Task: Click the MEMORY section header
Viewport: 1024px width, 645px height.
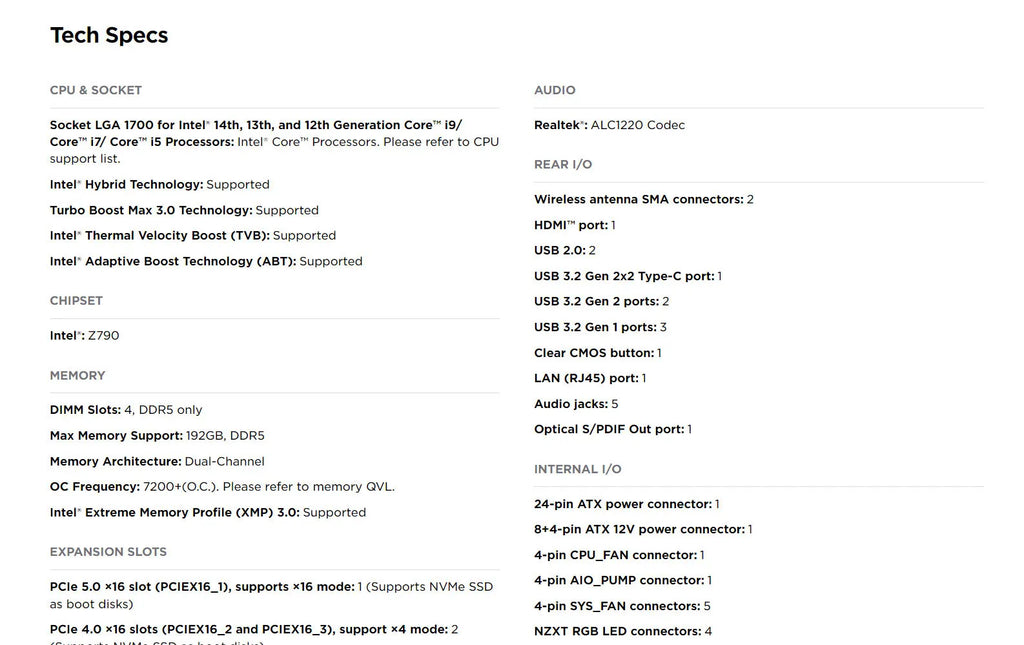Action: [x=77, y=375]
